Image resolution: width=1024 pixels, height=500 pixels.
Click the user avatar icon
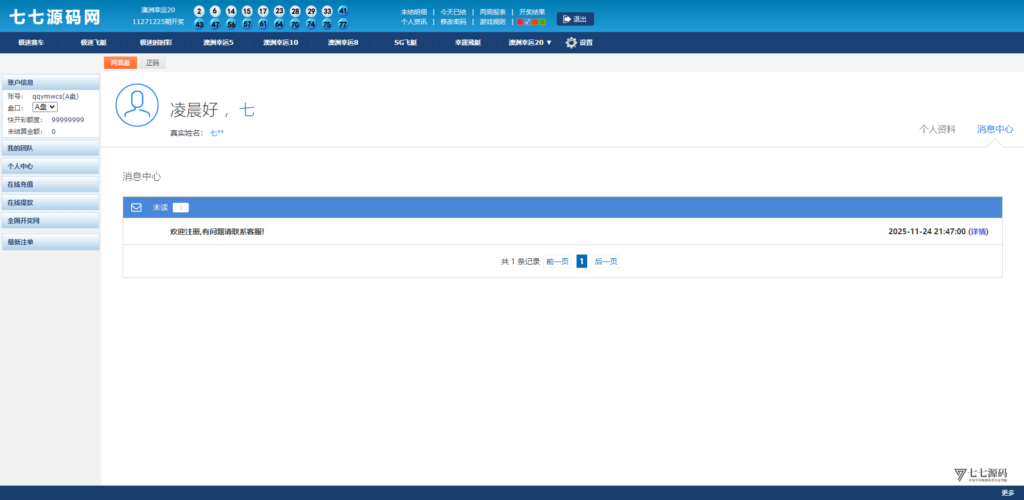coord(137,105)
